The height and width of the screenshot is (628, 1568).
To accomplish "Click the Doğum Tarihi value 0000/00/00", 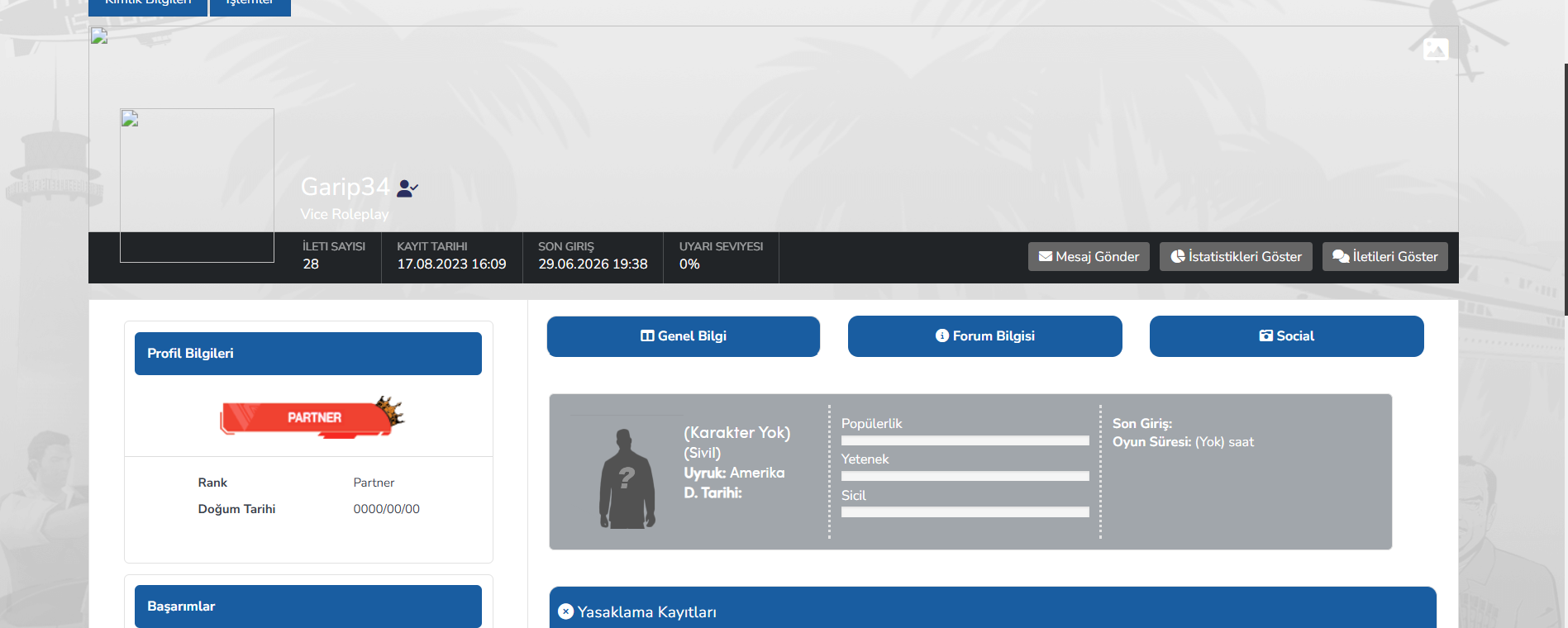I will pyautogui.click(x=386, y=509).
